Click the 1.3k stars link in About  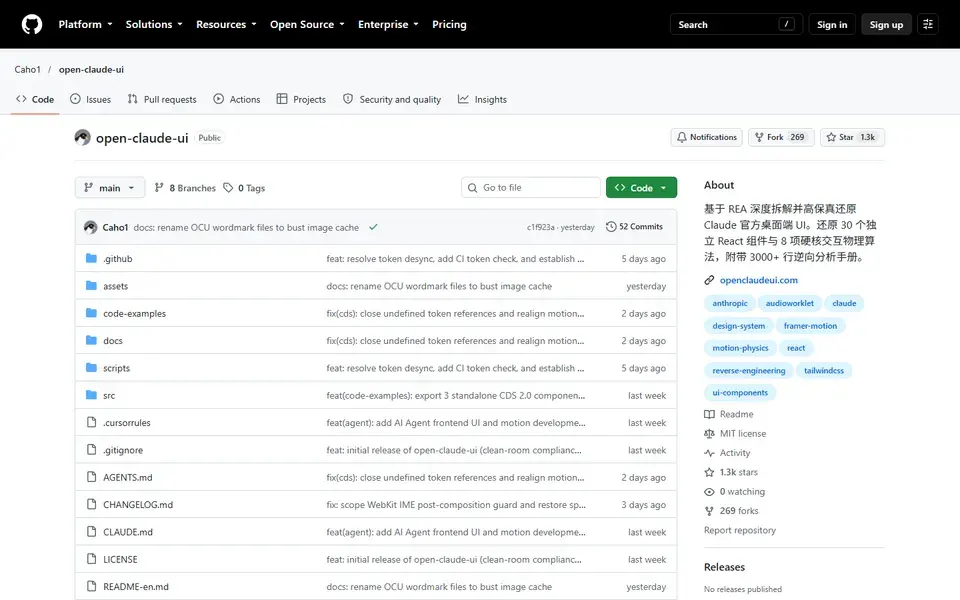(x=738, y=472)
